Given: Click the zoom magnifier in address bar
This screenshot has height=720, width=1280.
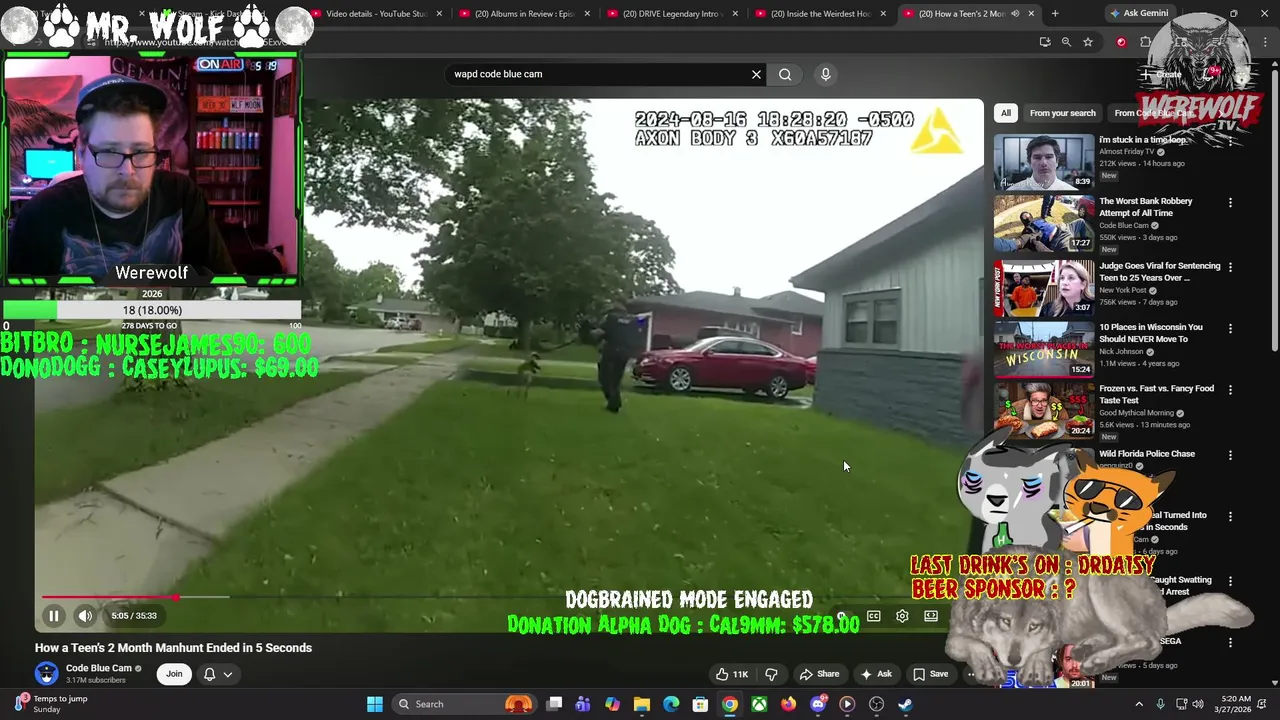Looking at the screenshot, I should (x=1066, y=42).
